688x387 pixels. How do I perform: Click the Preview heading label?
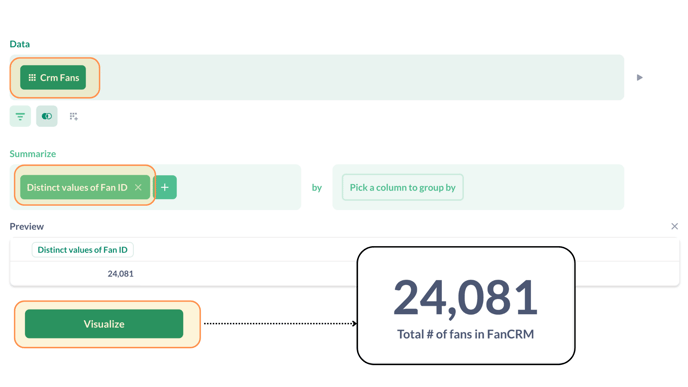(27, 226)
